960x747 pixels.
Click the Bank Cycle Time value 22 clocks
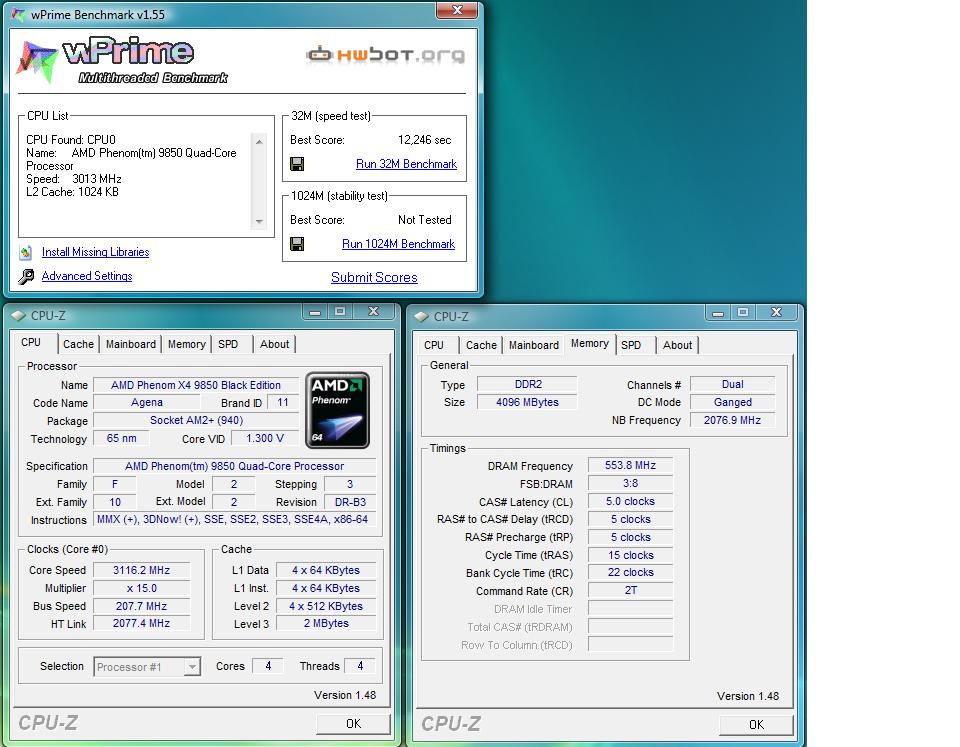pos(631,572)
